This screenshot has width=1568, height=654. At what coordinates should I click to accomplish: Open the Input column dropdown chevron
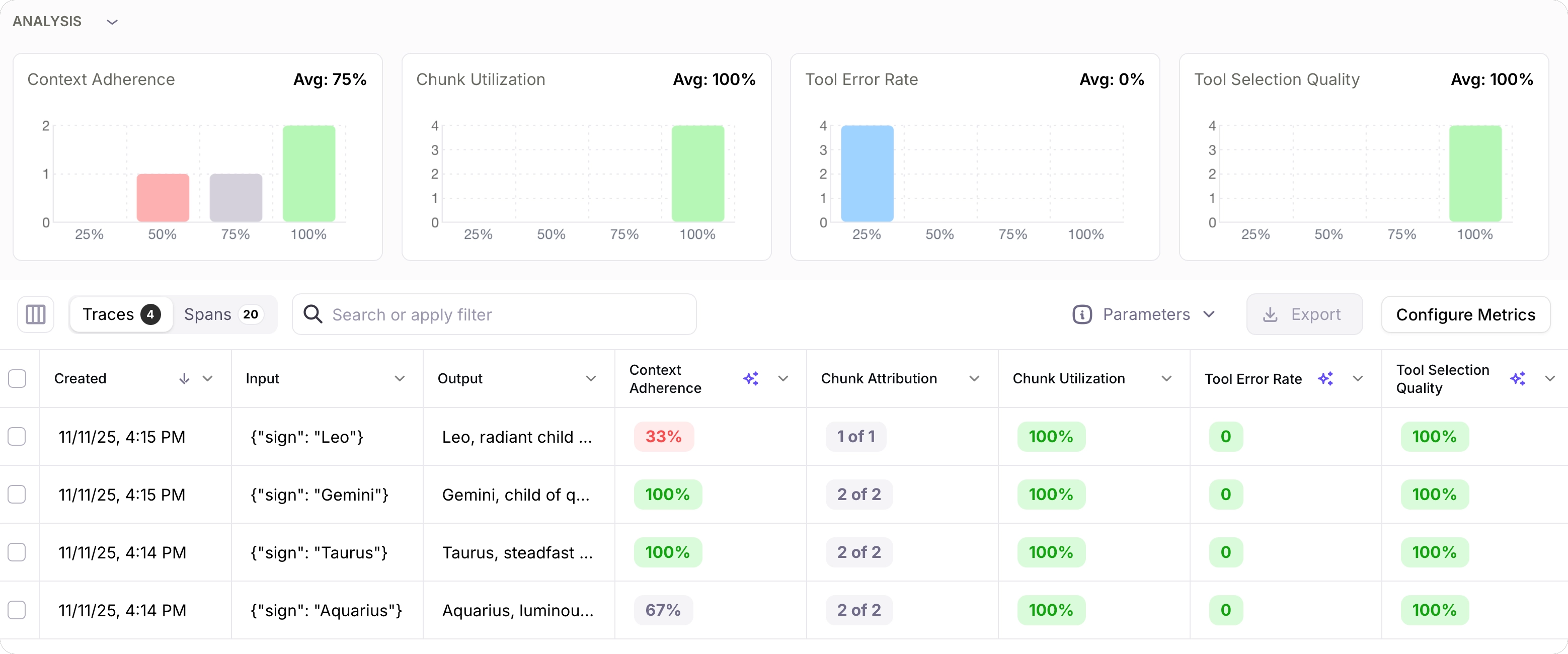[x=400, y=378]
